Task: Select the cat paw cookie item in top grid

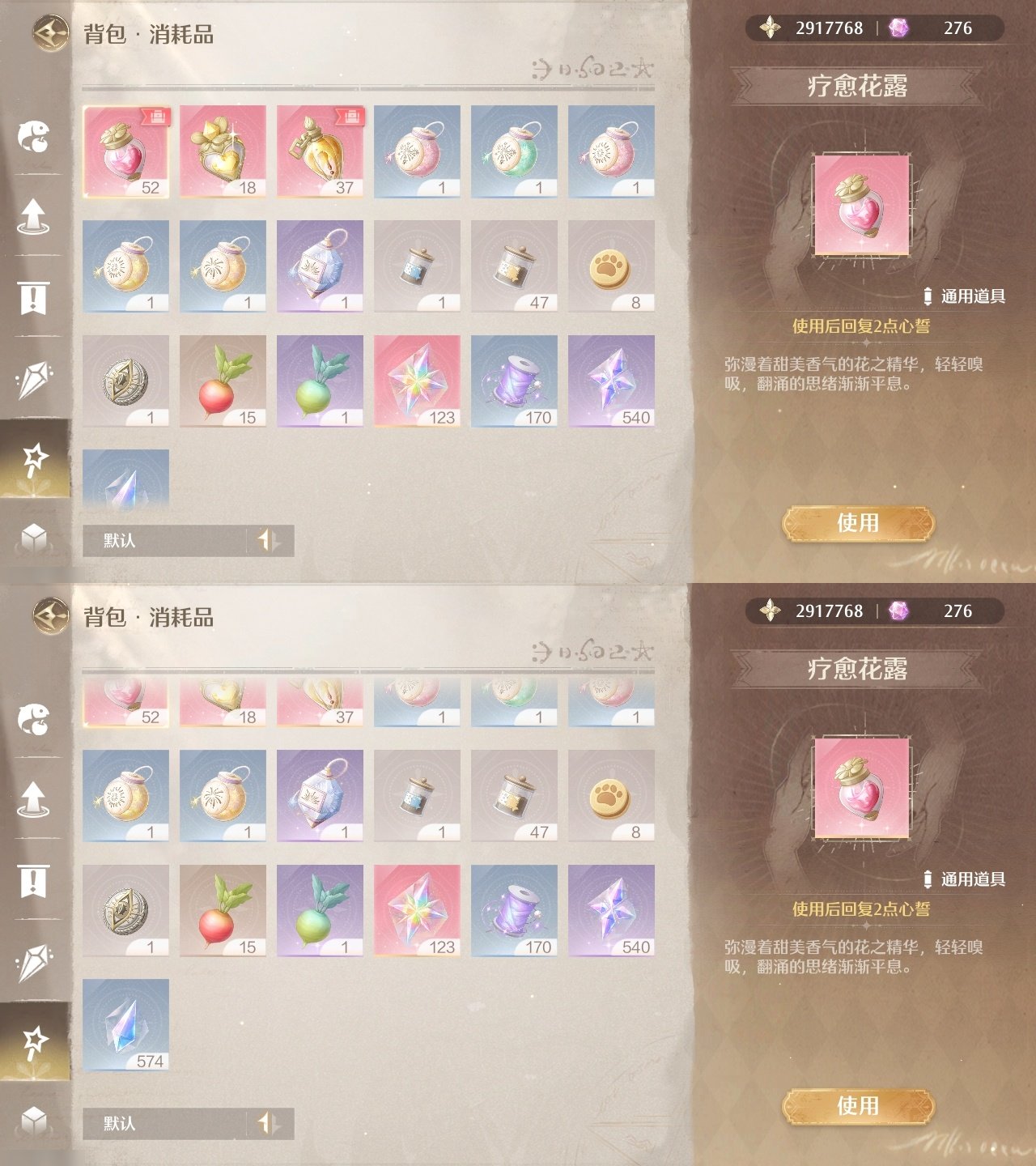Action: [611, 266]
